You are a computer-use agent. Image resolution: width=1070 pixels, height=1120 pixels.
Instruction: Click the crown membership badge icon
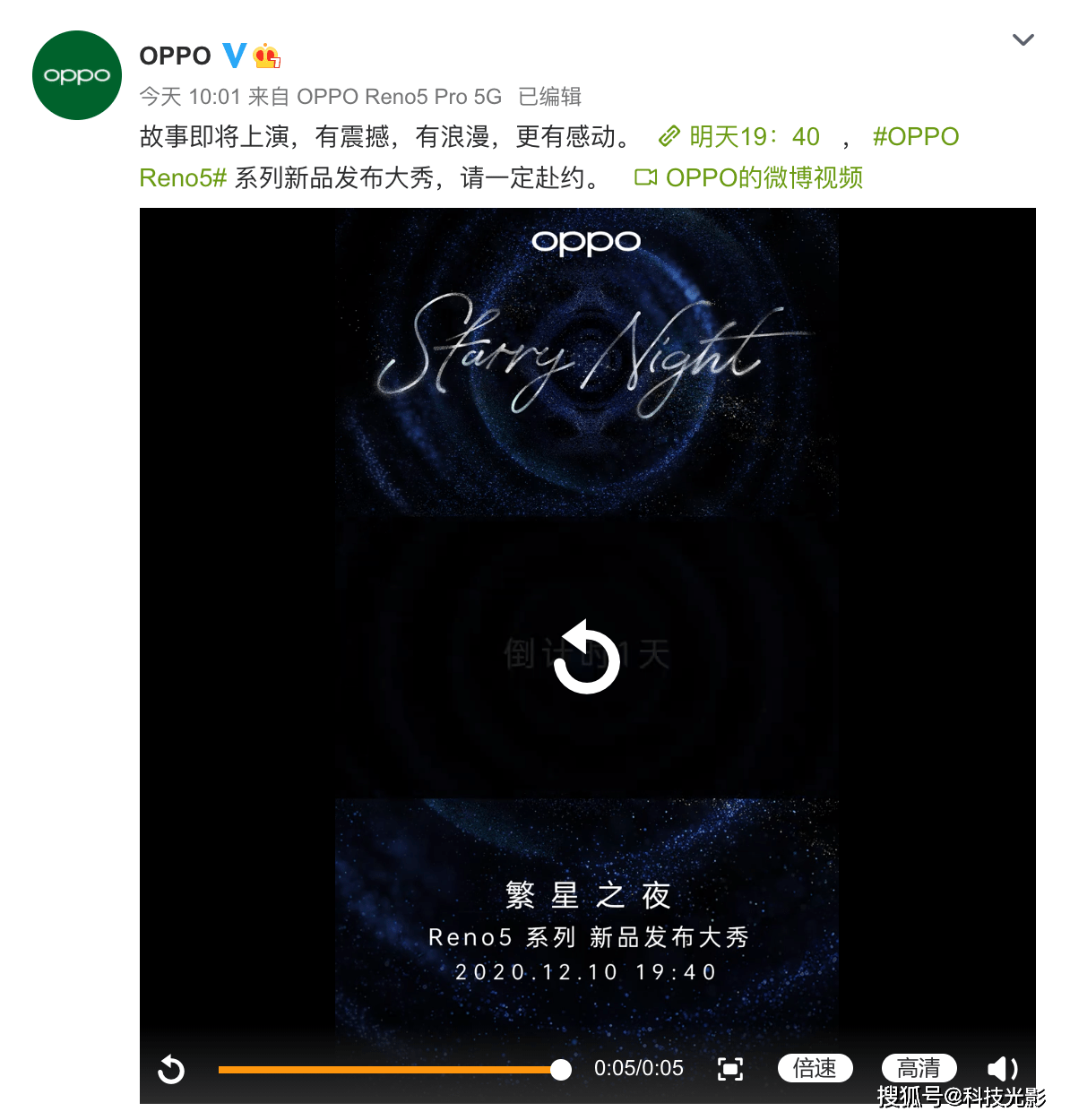point(267,56)
